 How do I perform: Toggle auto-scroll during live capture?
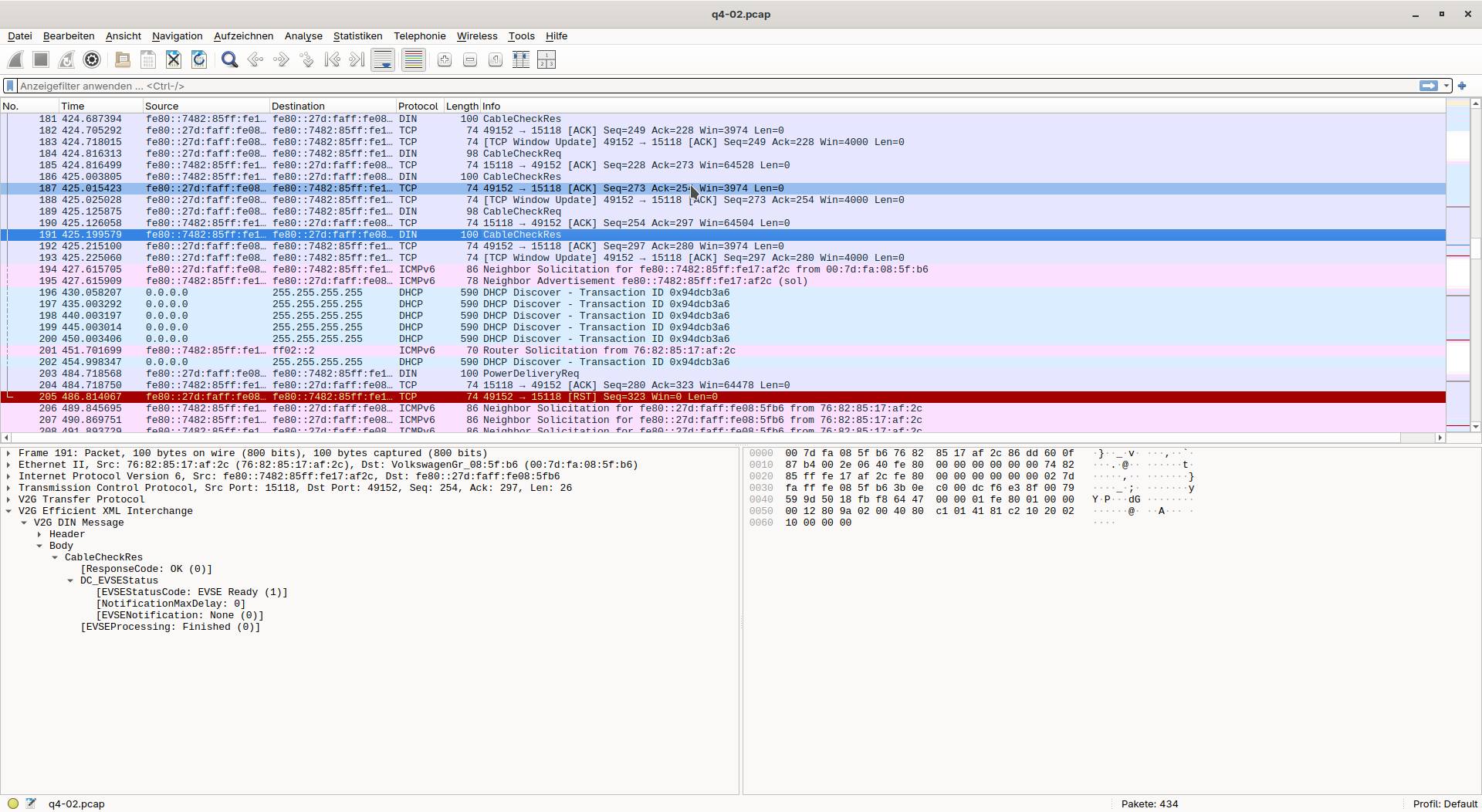(383, 59)
